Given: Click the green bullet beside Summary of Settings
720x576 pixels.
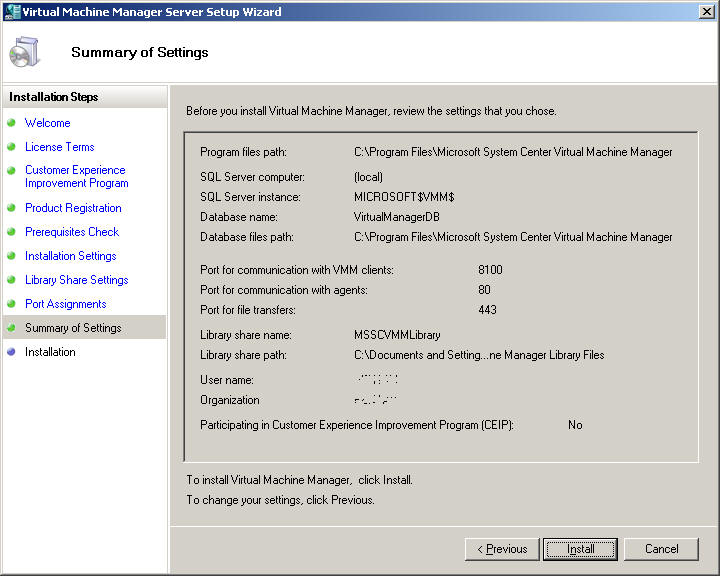Looking at the screenshot, I should 11,328.
